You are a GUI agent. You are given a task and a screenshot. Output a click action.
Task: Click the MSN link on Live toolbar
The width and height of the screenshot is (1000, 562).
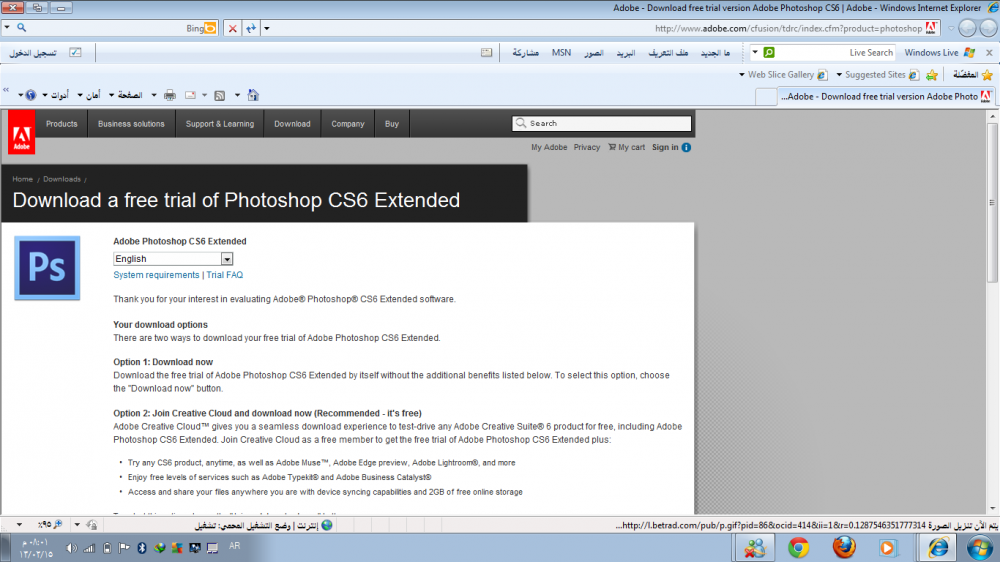[561, 52]
